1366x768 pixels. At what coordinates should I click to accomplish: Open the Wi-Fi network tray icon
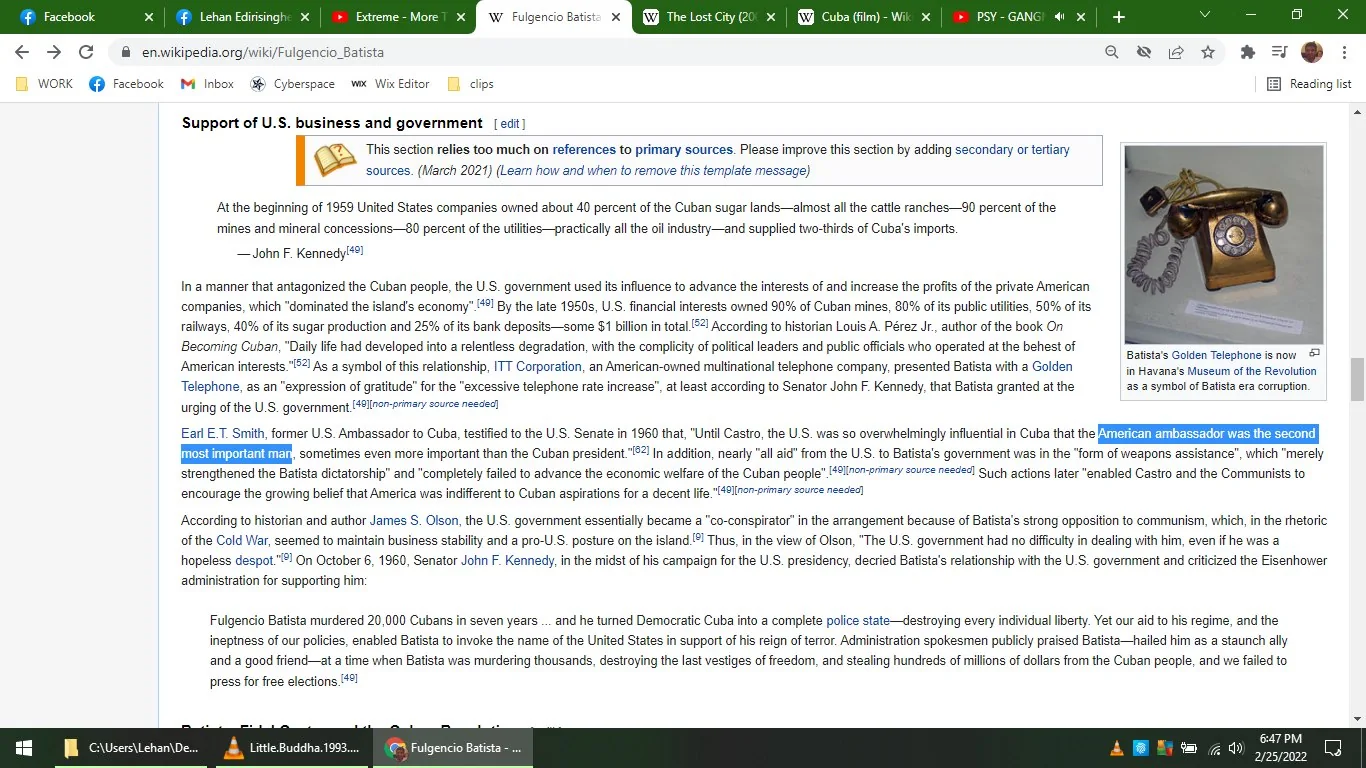click(x=1214, y=748)
